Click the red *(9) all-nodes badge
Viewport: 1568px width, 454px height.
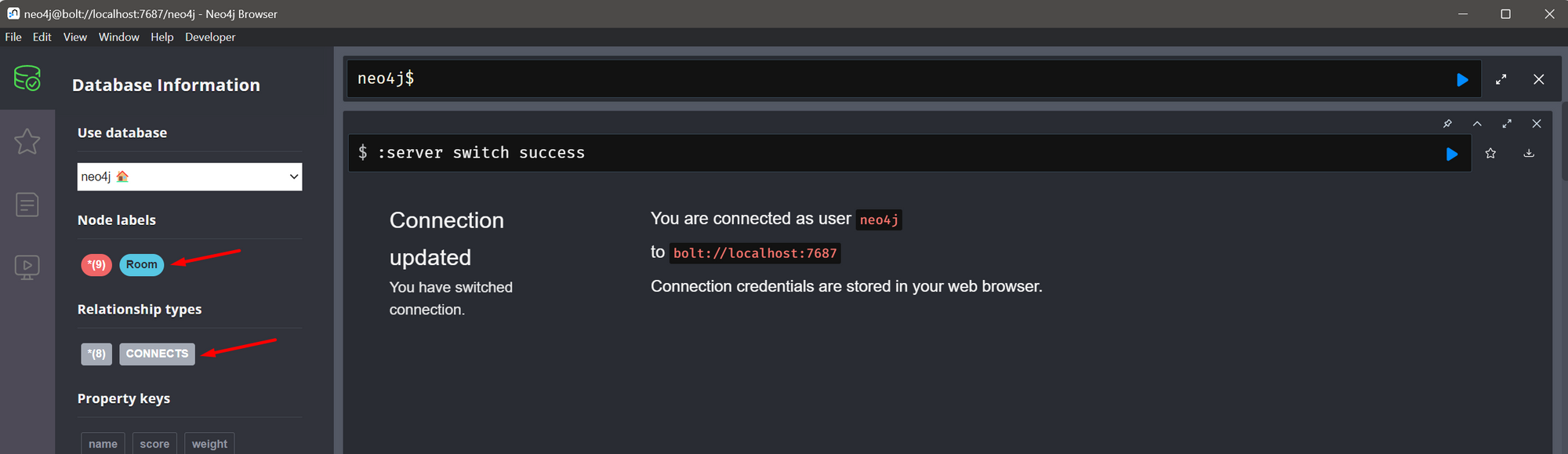coord(96,265)
